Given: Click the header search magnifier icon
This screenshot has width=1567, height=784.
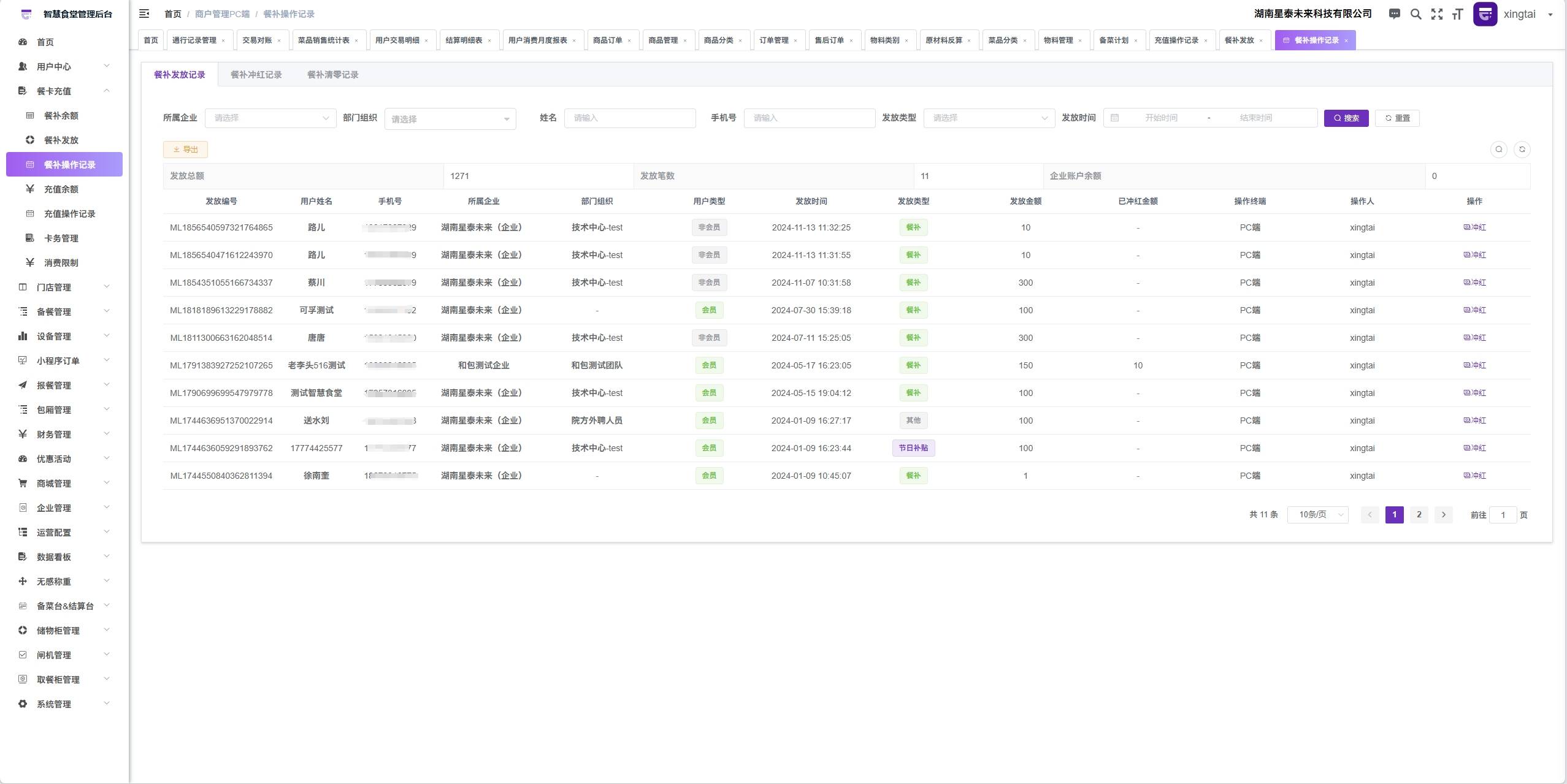Looking at the screenshot, I should click(x=1416, y=13).
